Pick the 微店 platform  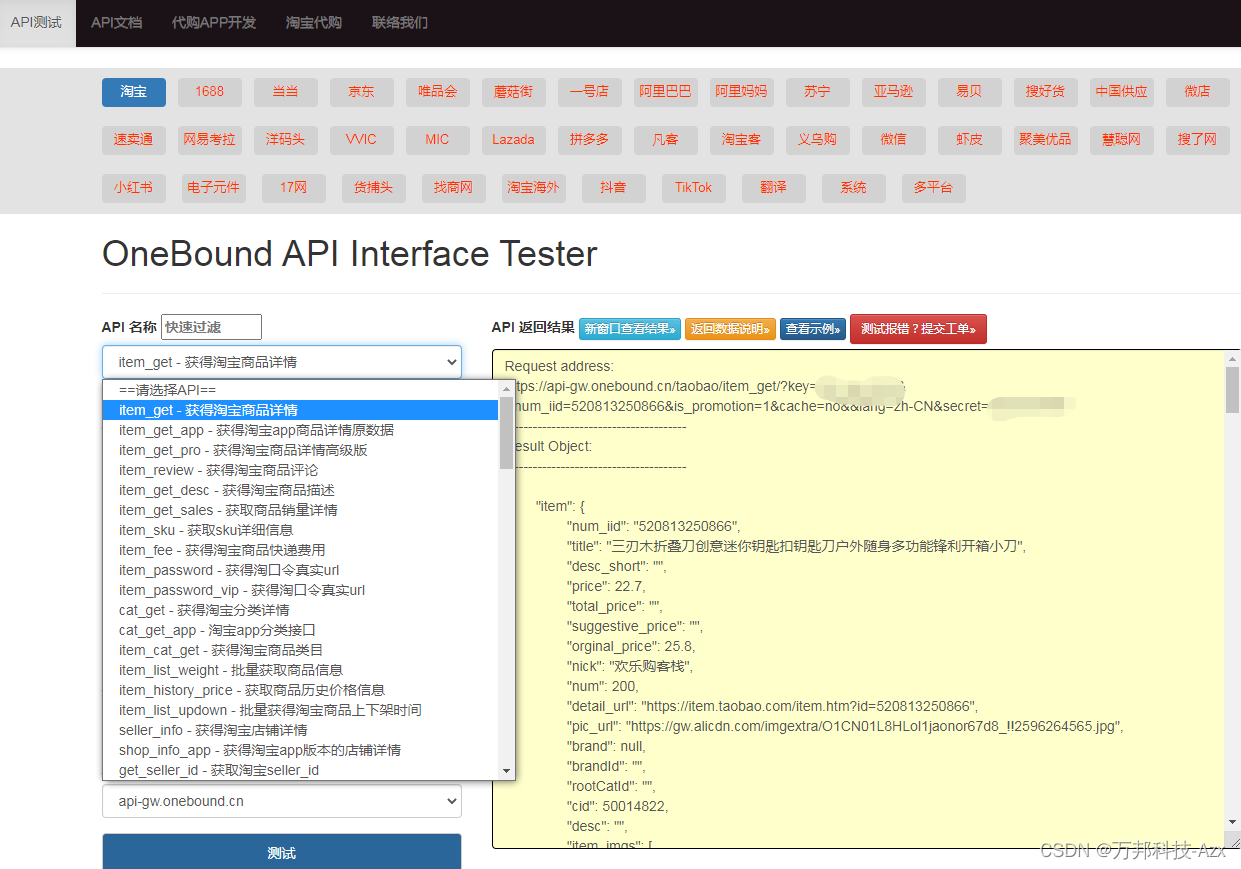click(1198, 92)
